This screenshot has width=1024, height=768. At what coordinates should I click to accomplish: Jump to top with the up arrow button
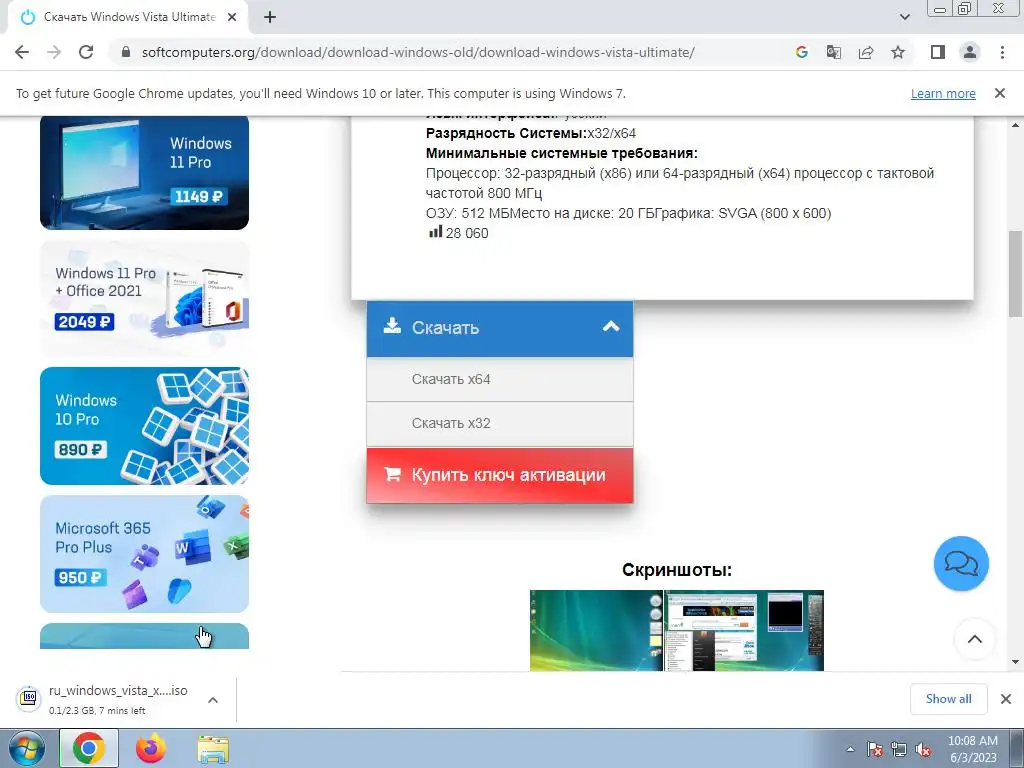[974, 639]
